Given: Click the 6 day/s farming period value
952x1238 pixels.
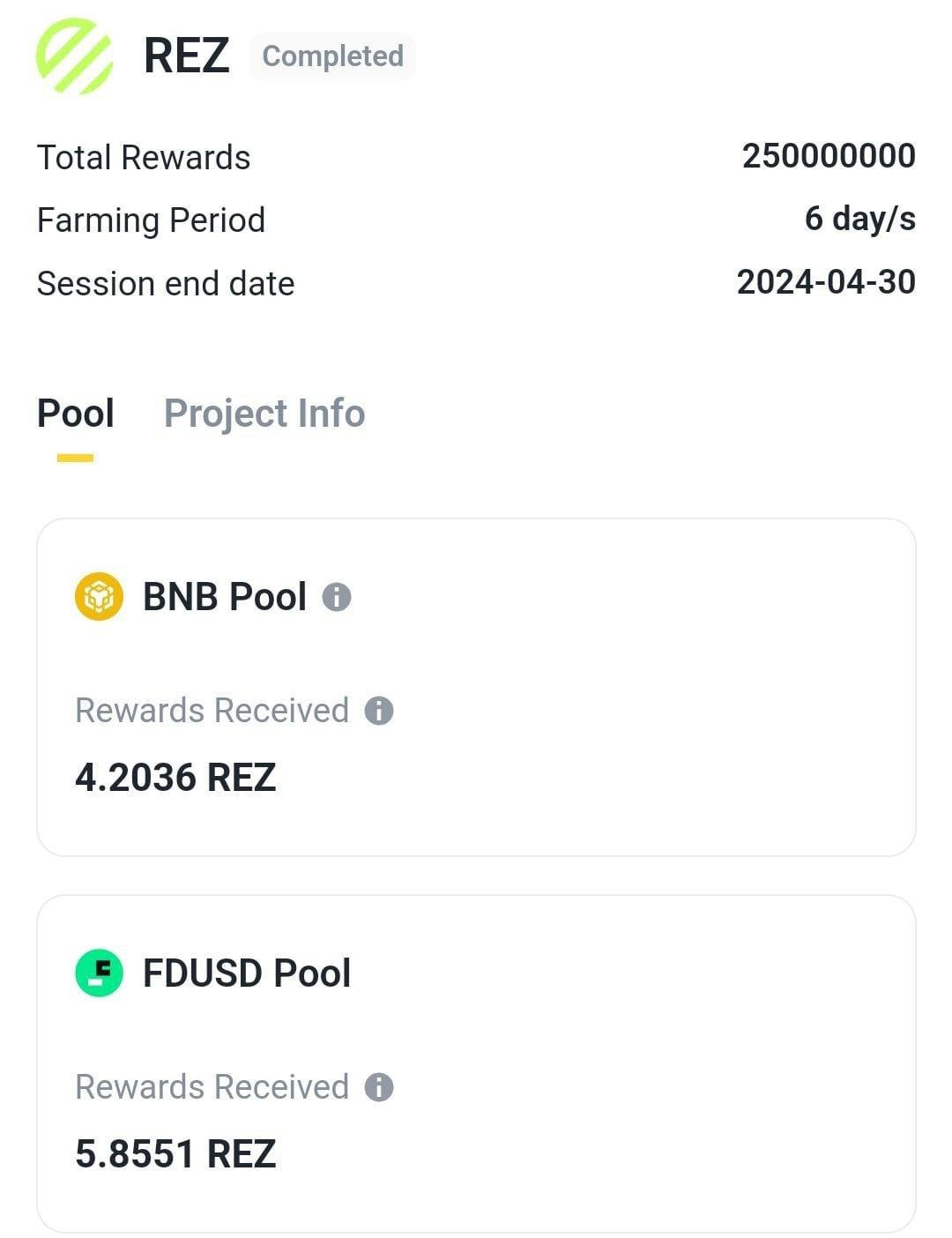Looking at the screenshot, I should (x=859, y=219).
